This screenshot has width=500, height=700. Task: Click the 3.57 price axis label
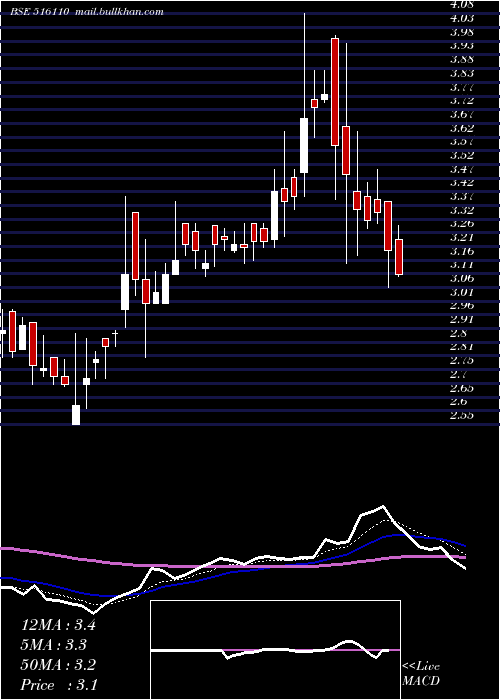tap(461, 142)
